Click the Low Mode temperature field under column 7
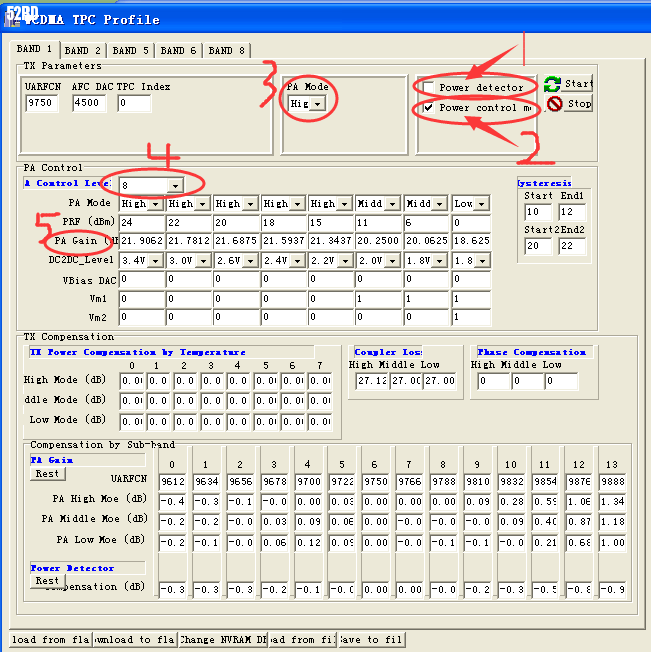The width and height of the screenshot is (651, 652). [320, 422]
